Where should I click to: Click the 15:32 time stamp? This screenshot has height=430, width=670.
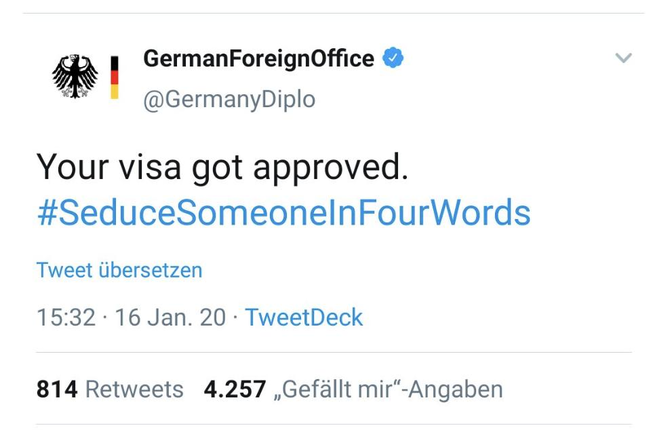tap(65, 318)
